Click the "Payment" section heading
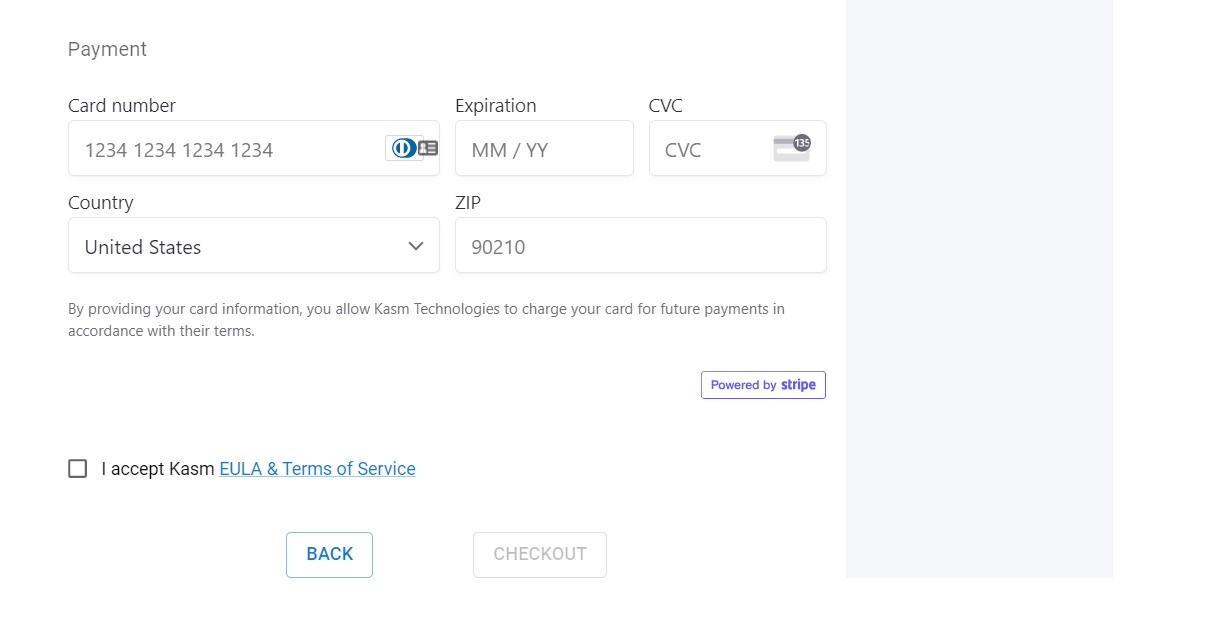The width and height of the screenshot is (1213, 641). [107, 49]
